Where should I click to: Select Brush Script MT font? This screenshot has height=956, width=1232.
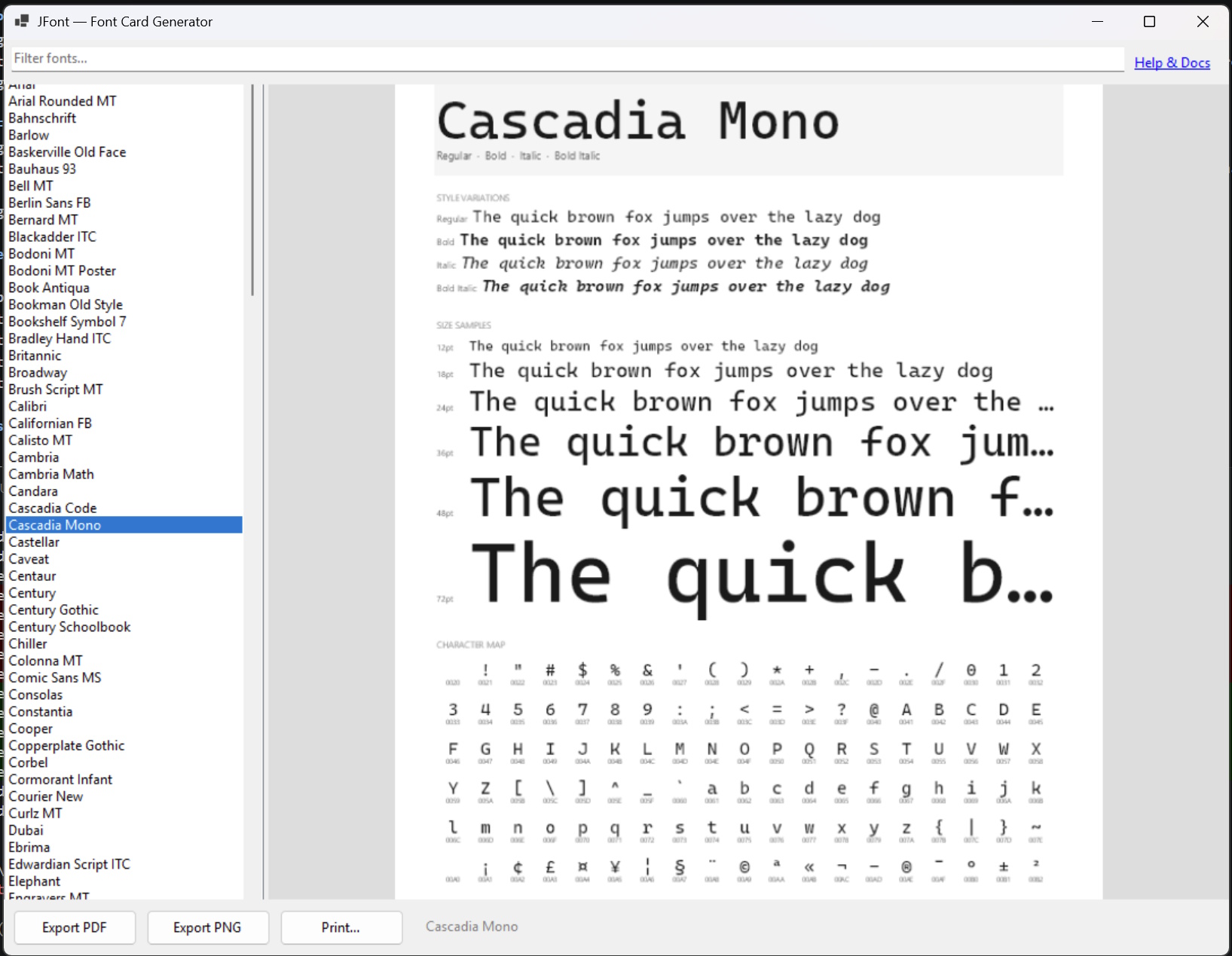(x=124, y=389)
